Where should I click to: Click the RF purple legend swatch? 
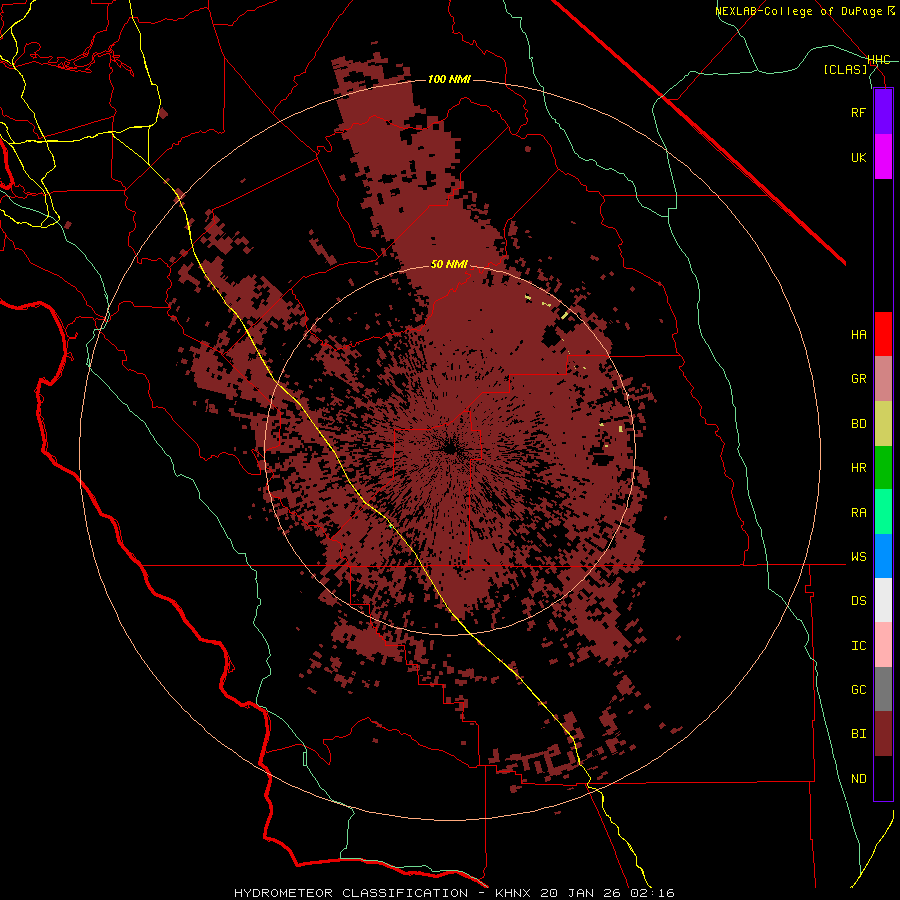[883, 112]
